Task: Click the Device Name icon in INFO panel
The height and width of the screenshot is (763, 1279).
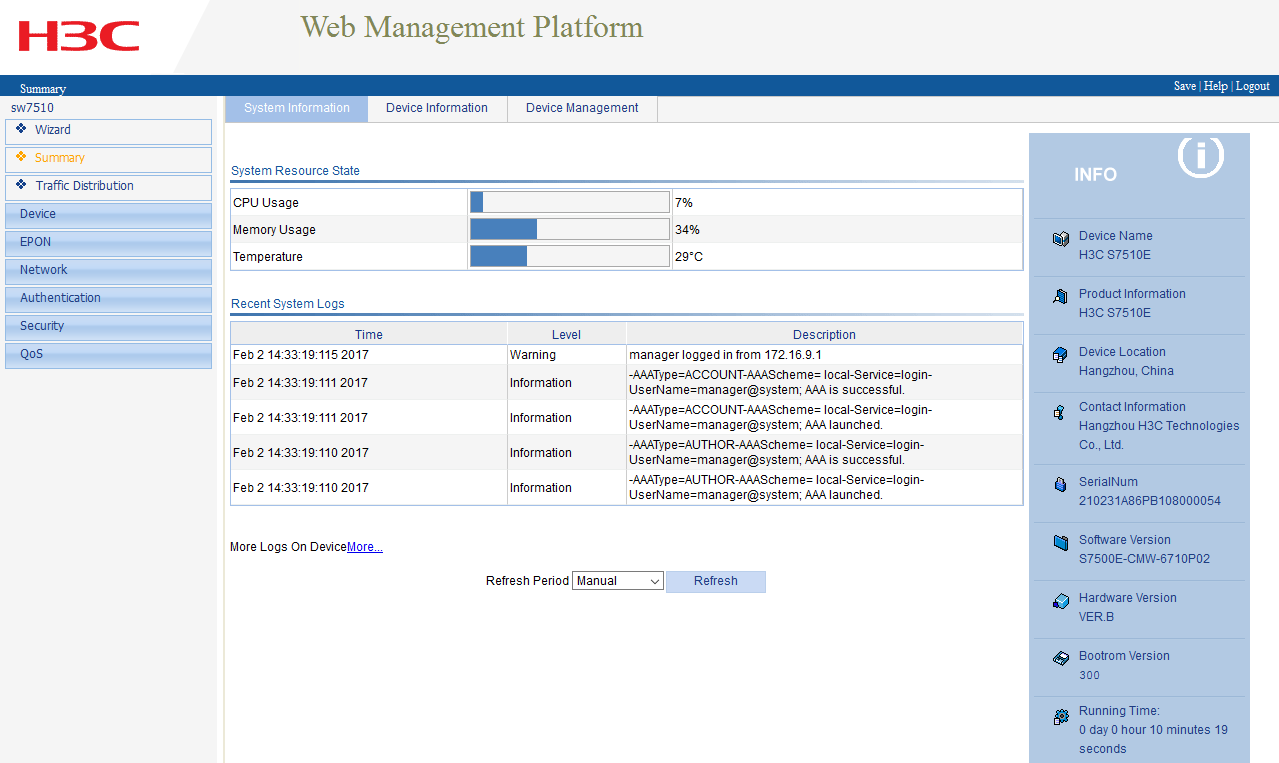Action: coord(1061,239)
